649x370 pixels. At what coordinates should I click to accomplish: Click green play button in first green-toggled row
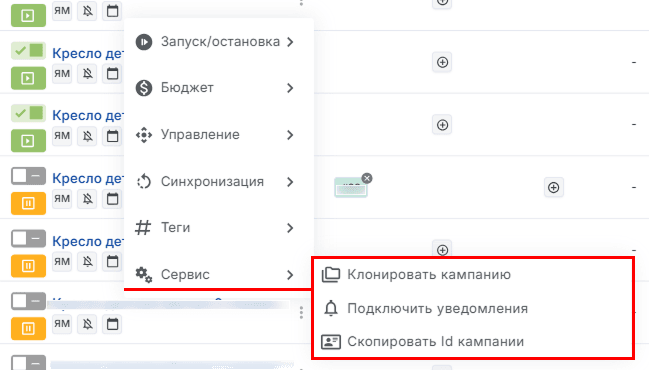click(x=28, y=78)
